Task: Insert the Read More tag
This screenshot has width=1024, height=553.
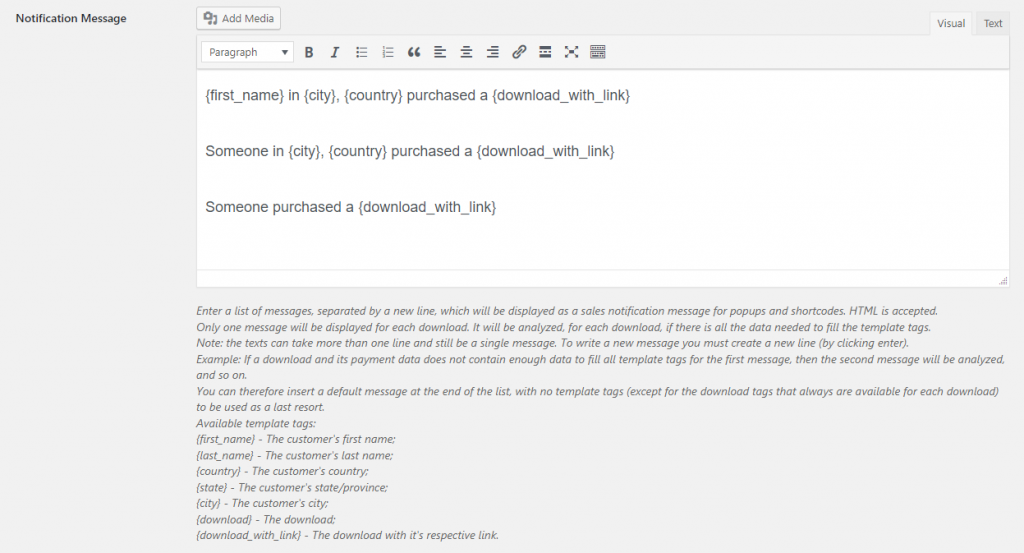Action: coord(545,52)
